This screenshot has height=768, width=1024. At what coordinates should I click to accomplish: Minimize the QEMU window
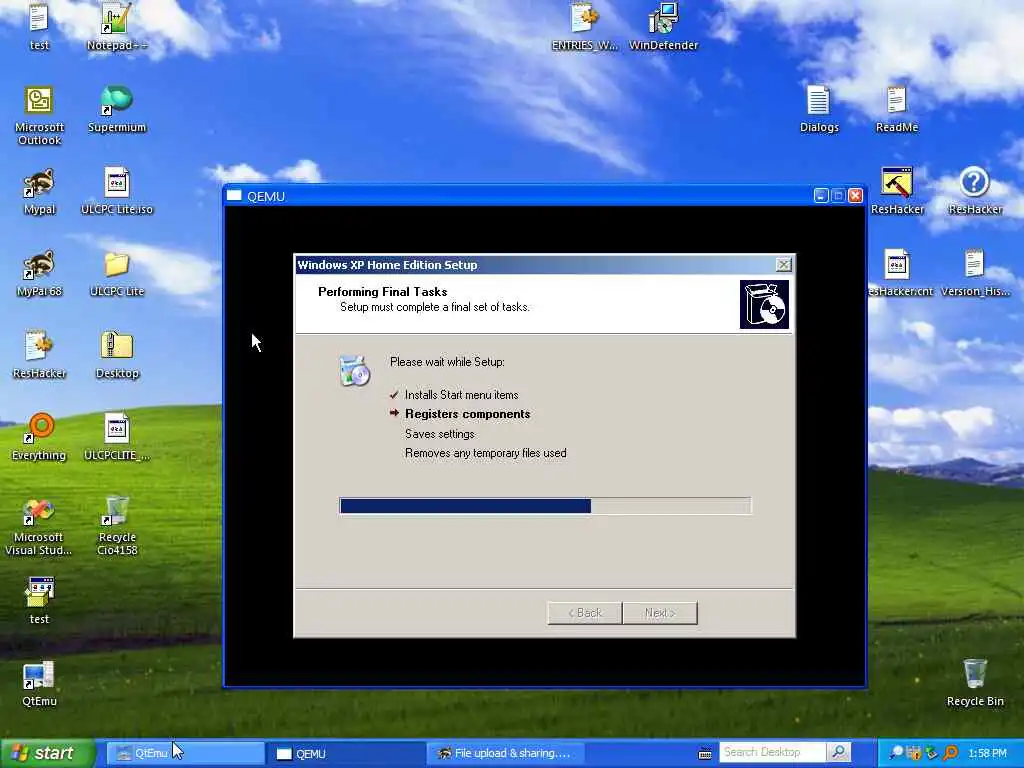pos(822,196)
